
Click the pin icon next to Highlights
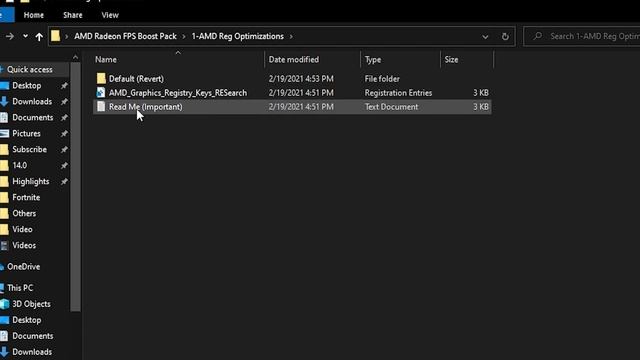point(64,182)
